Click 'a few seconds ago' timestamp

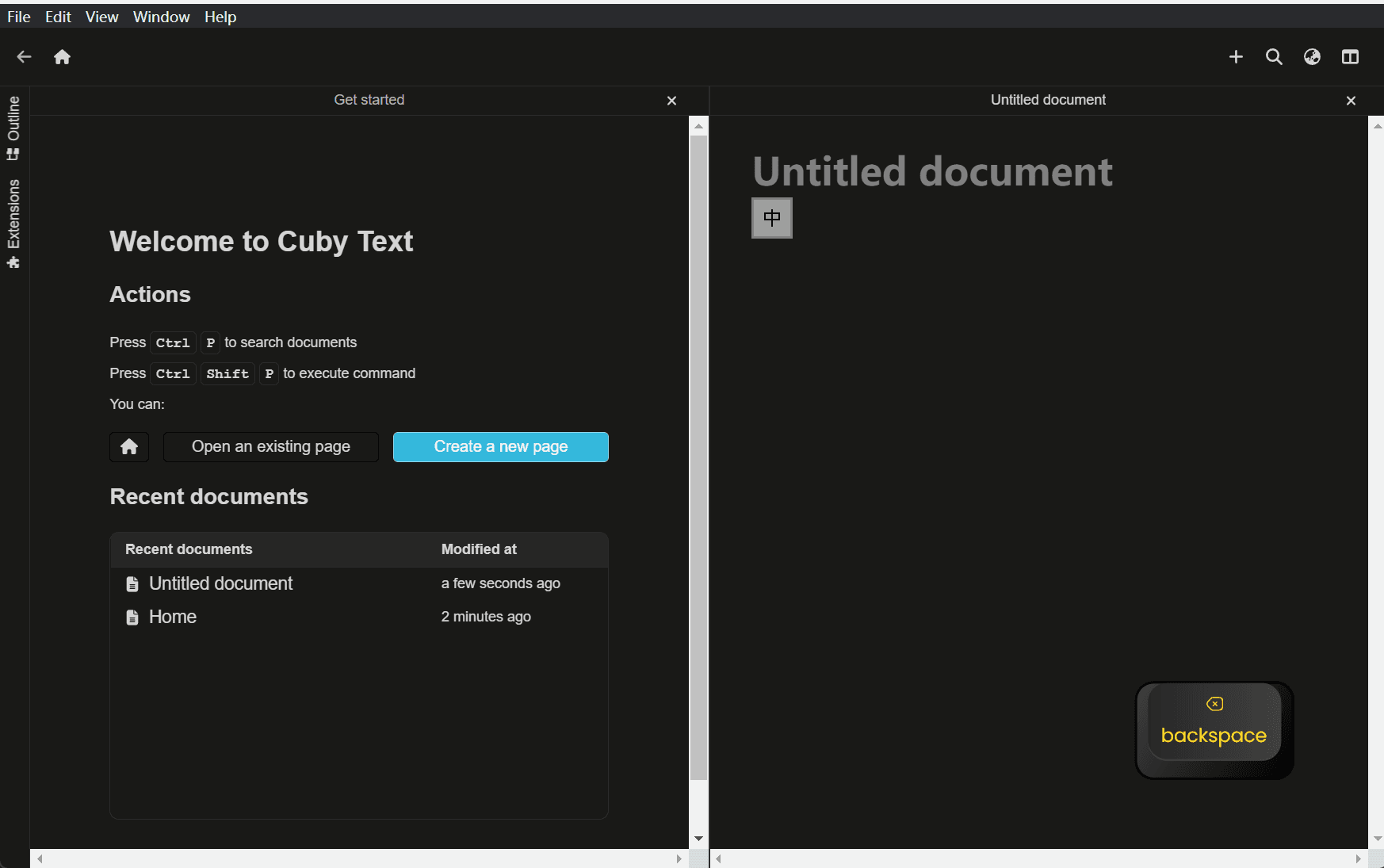coord(501,584)
